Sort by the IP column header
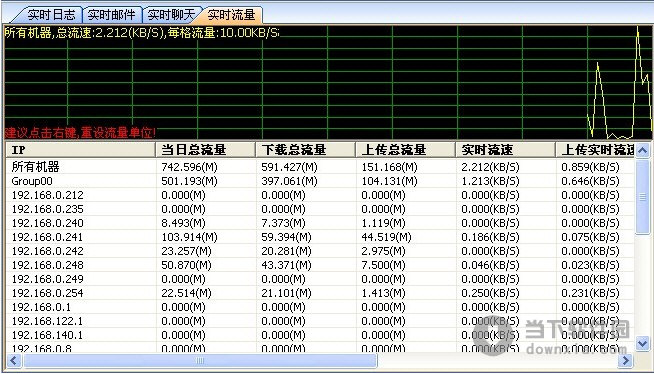 [x=80, y=150]
